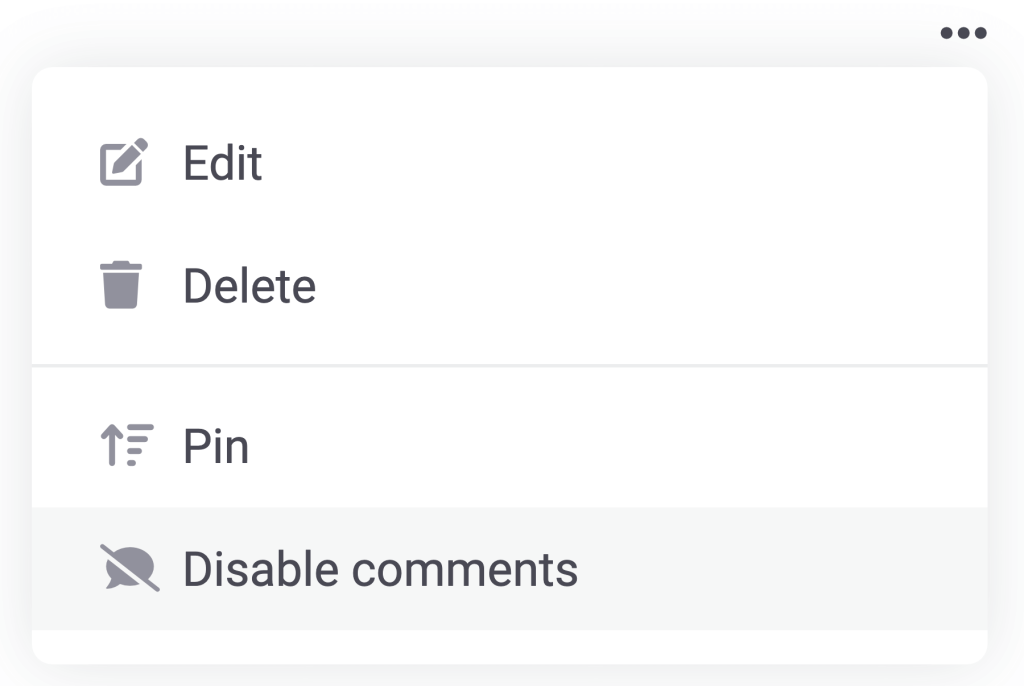Click the trash can Delete icon
The height and width of the screenshot is (686, 1024).
[x=121, y=285]
